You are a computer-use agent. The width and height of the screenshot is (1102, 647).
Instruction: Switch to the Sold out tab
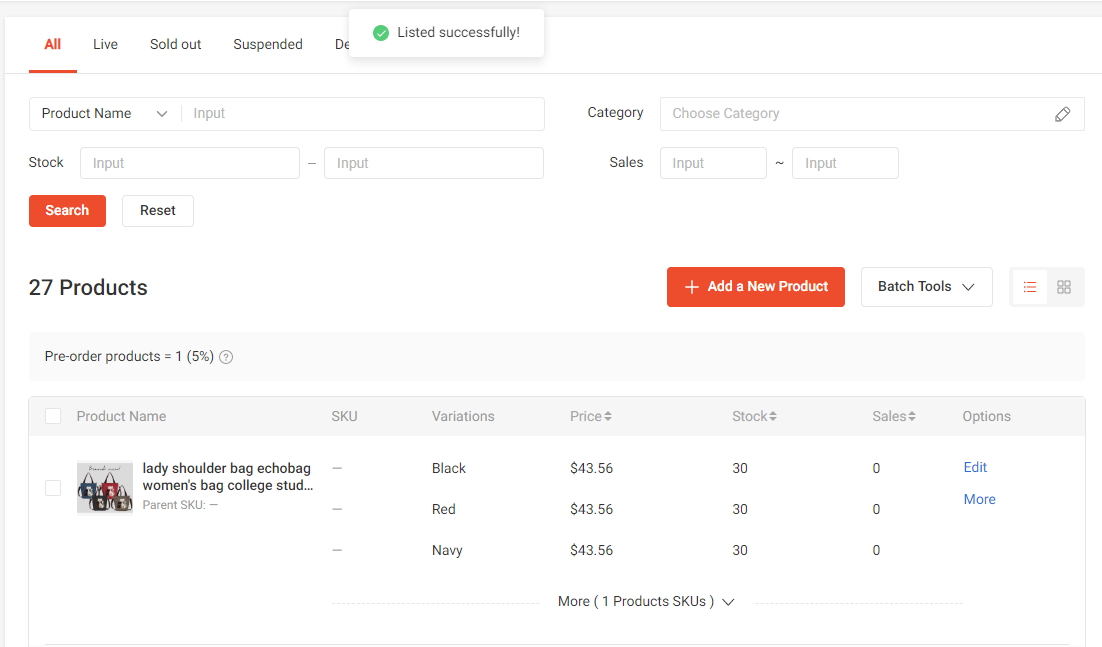point(176,44)
